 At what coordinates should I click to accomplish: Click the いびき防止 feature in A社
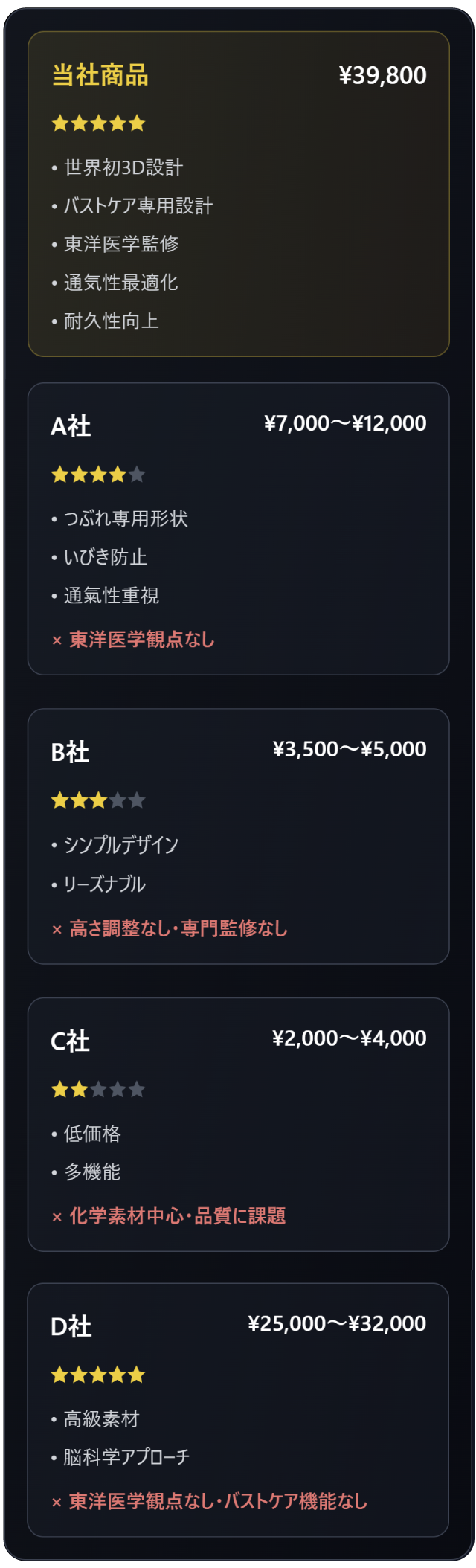[x=106, y=557]
